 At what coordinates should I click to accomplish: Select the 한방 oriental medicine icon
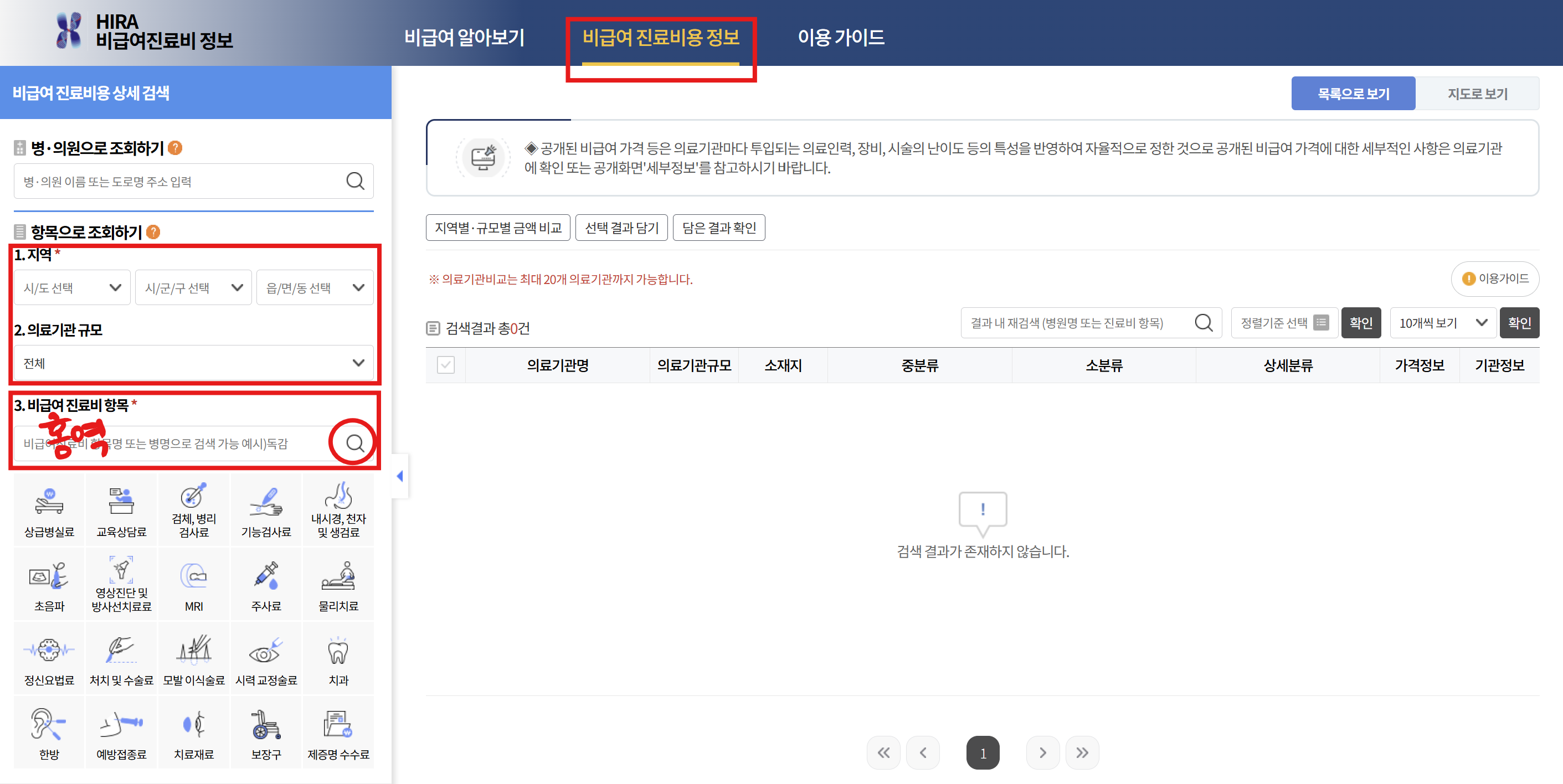[x=49, y=731]
